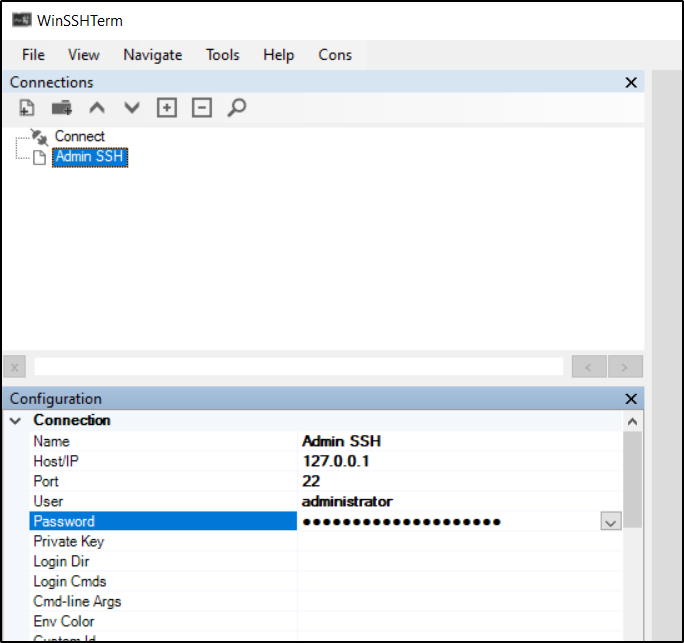
Task: Open the password field dropdown arrow
Action: [610, 522]
